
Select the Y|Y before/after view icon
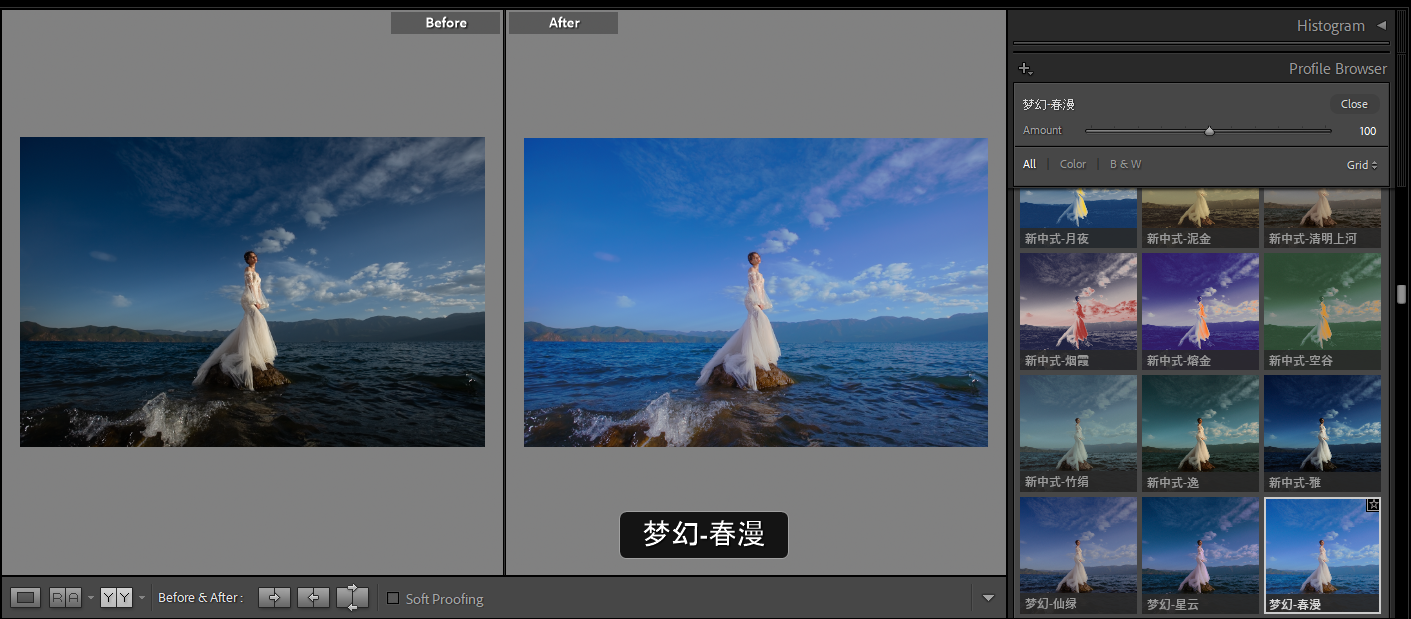[x=116, y=598]
